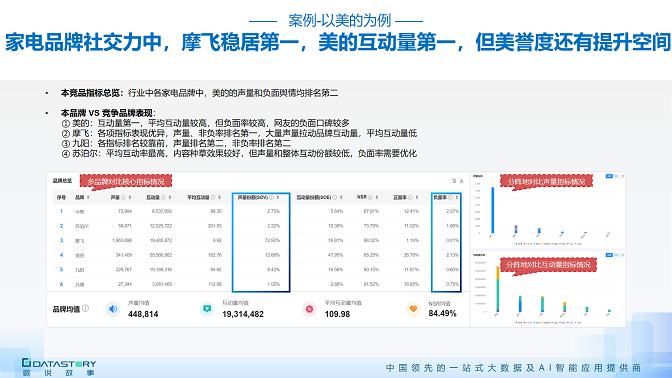
Task: Click the info icon beside 声量份额(SOV) header
Action: (271, 198)
